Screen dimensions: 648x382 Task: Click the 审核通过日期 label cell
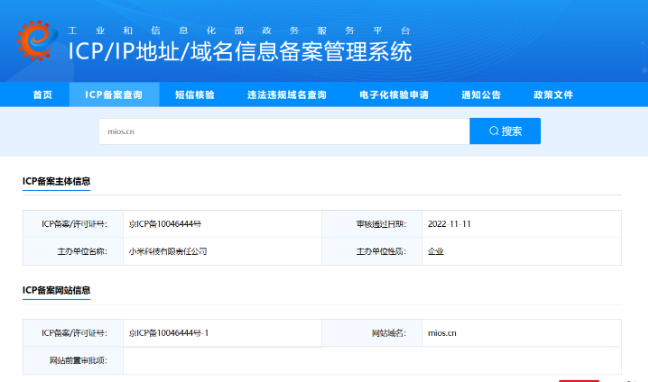click(372, 224)
